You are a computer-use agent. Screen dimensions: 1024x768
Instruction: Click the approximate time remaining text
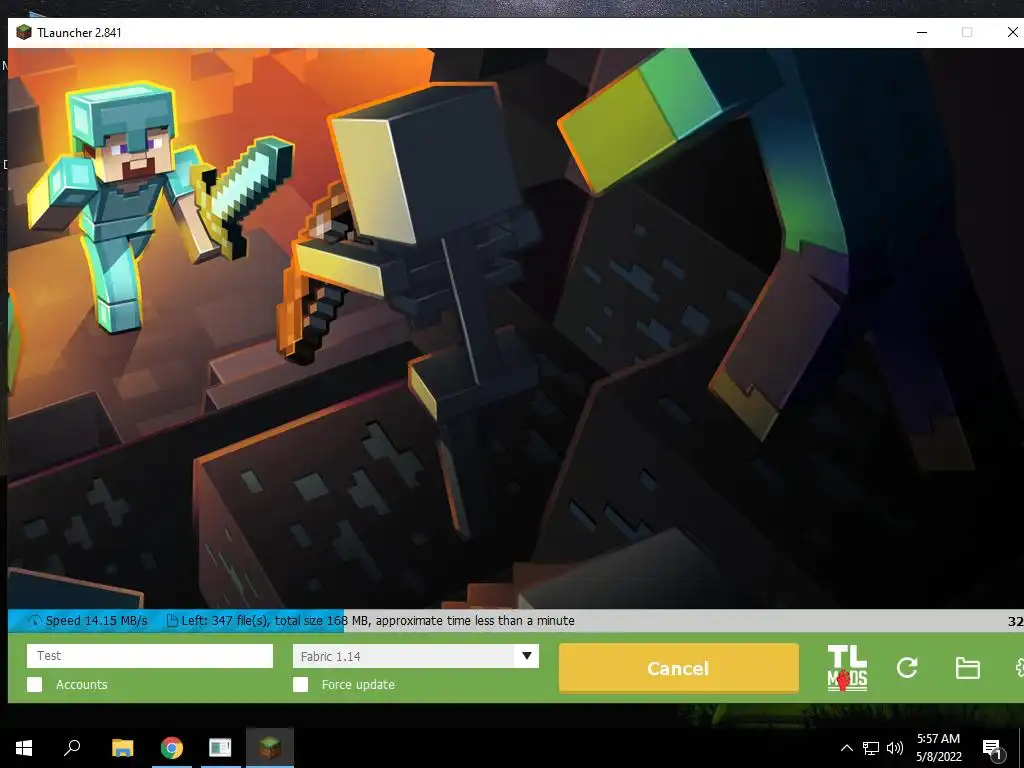click(x=475, y=621)
